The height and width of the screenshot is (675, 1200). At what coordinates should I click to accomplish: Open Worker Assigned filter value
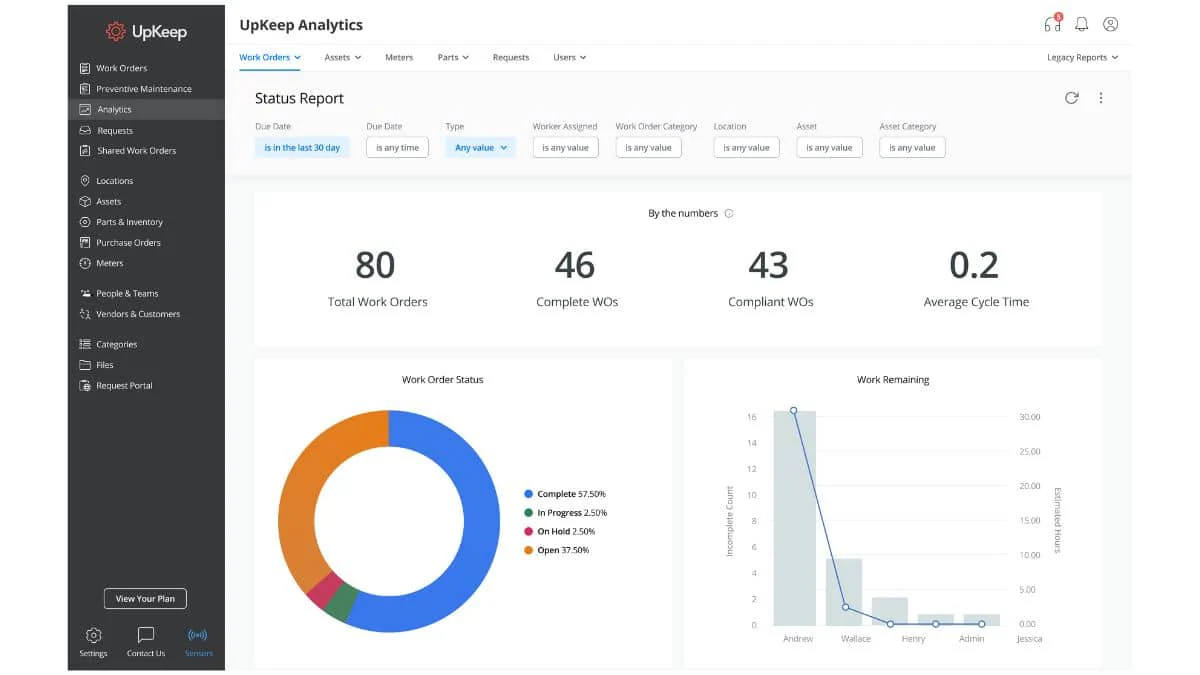coord(566,147)
